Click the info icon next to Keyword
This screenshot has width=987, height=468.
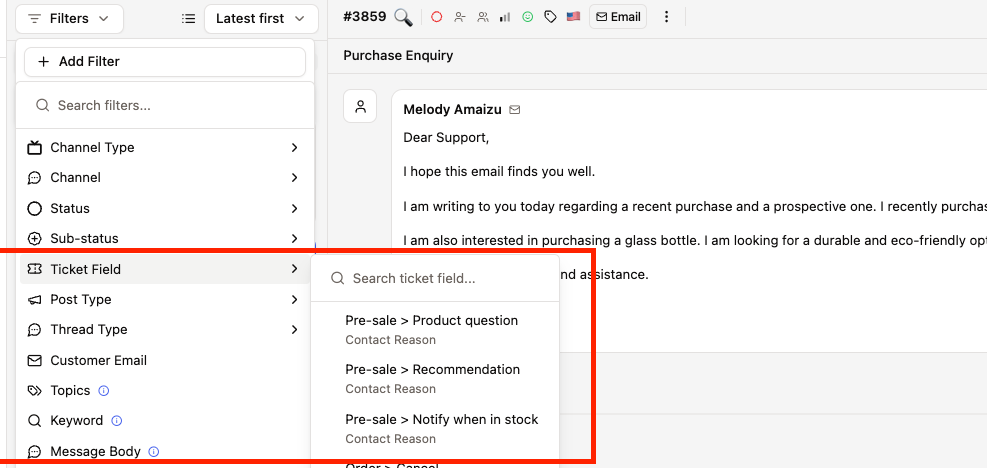116,421
